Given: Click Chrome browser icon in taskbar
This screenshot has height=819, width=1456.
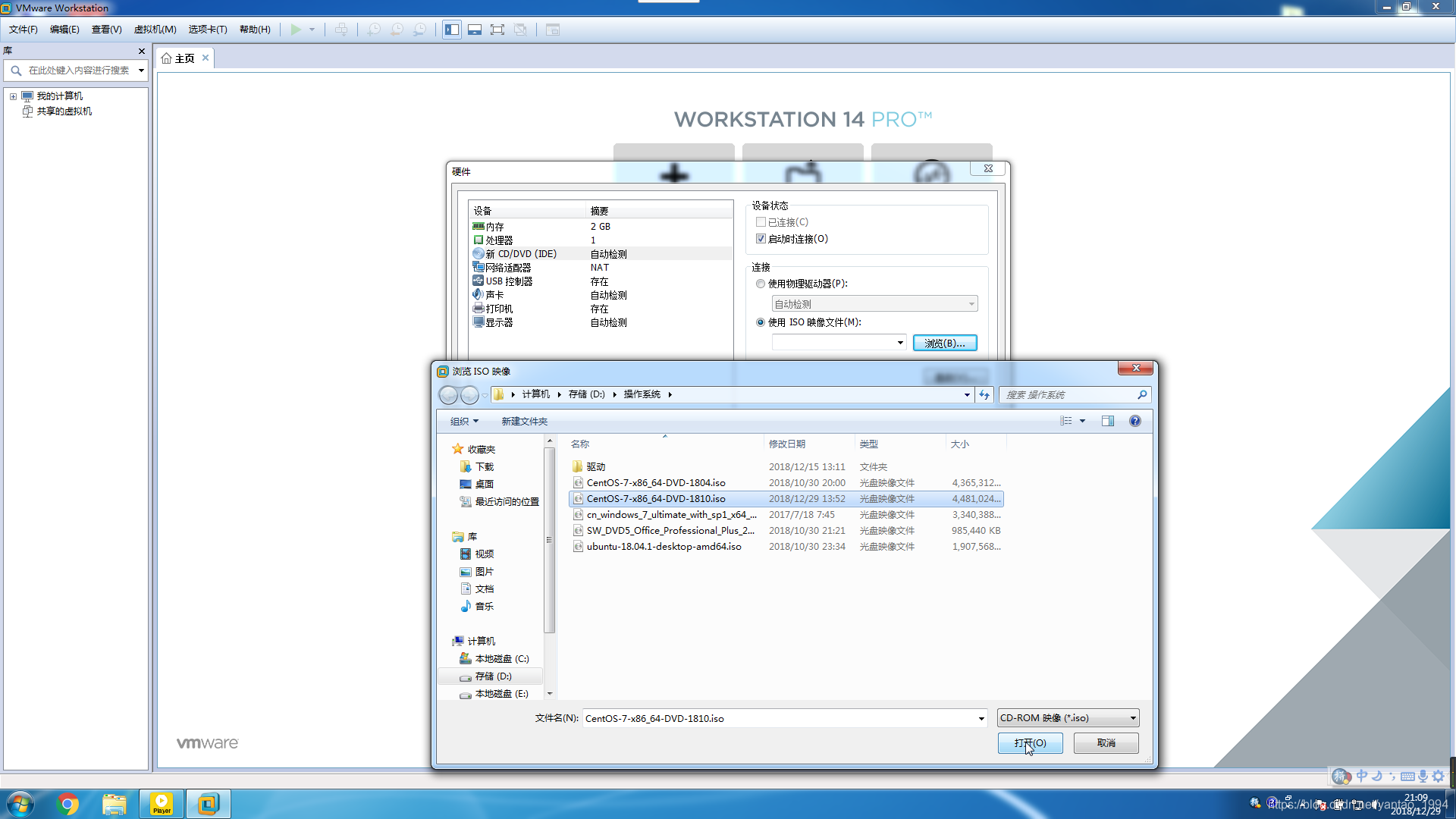Looking at the screenshot, I should click(68, 803).
